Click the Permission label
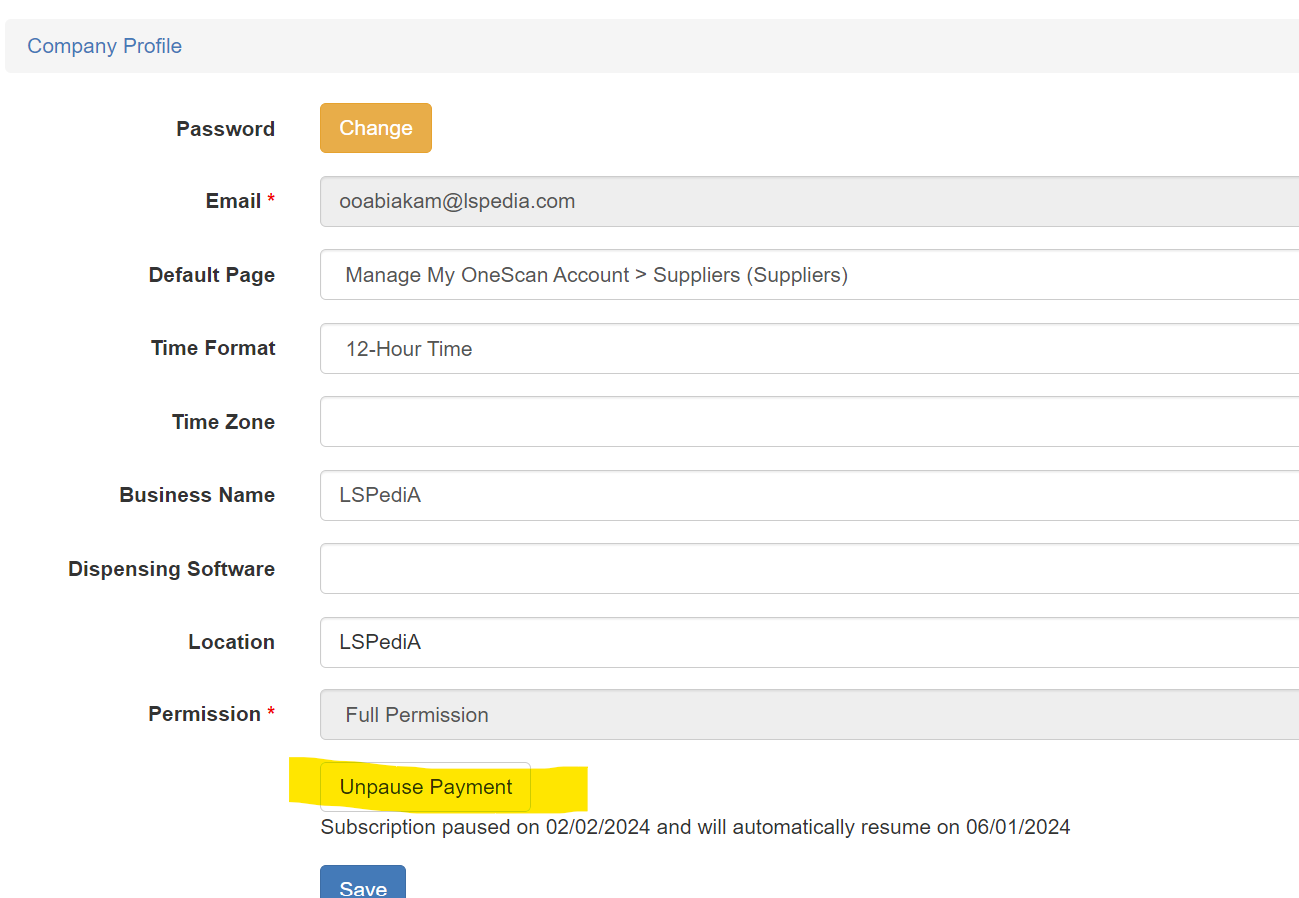The image size is (1299, 898). click(211, 714)
